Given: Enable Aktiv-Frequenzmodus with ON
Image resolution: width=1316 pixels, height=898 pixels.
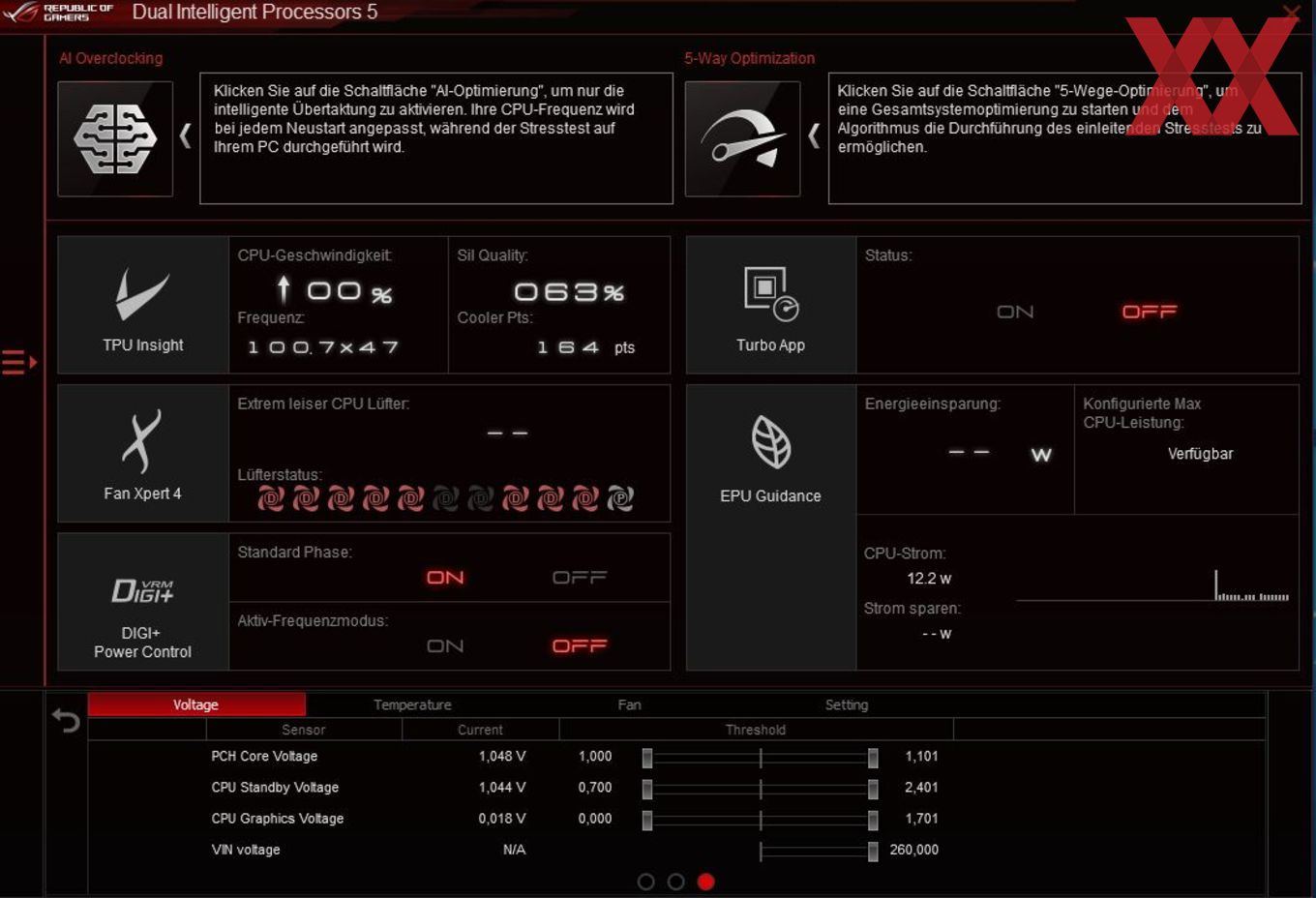Looking at the screenshot, I should (x=445, y=646).
